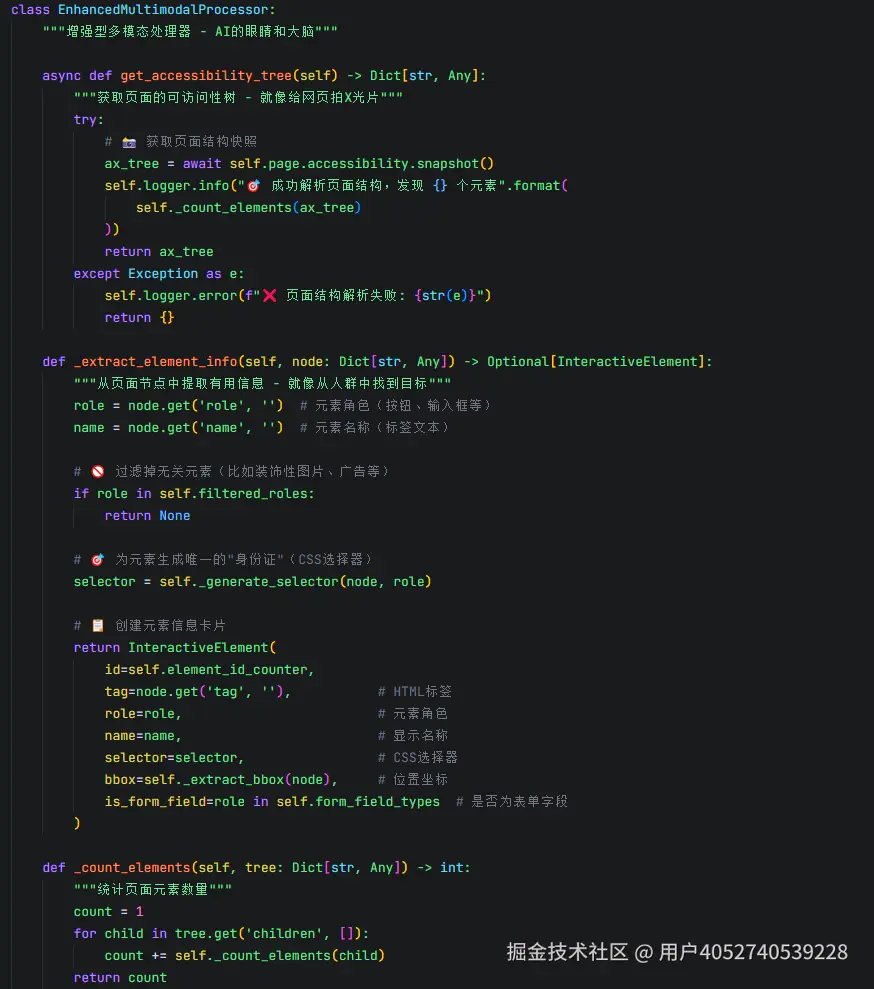
Task: Click the attribute "self.filtered_roles"
Action: (x=233, y=494)
